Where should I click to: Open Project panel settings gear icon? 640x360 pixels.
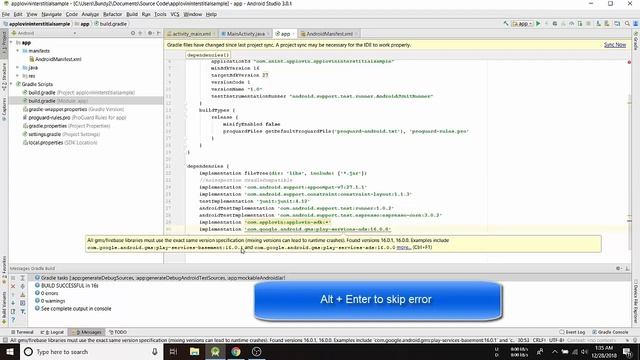pos(150,33)
